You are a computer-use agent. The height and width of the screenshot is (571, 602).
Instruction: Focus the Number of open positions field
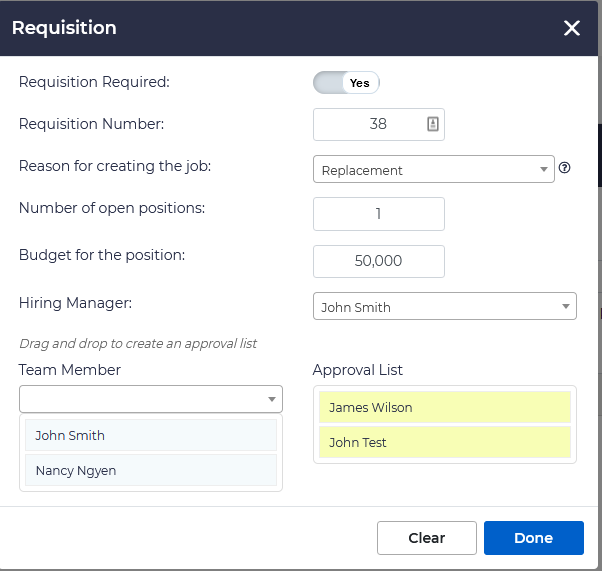coord(378,214)
